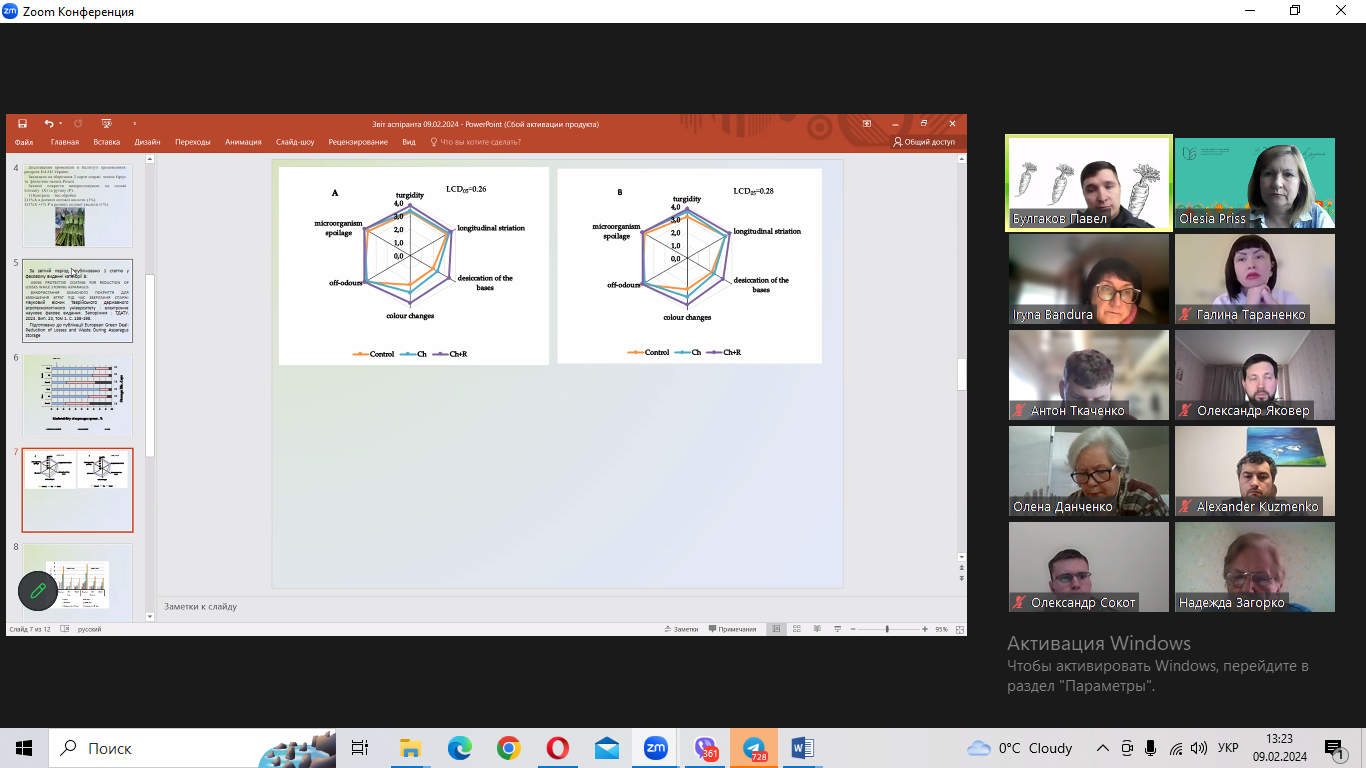Switch to slide sorter view icon
Viewport: 1366px width, 768px height.
point(797,629)
